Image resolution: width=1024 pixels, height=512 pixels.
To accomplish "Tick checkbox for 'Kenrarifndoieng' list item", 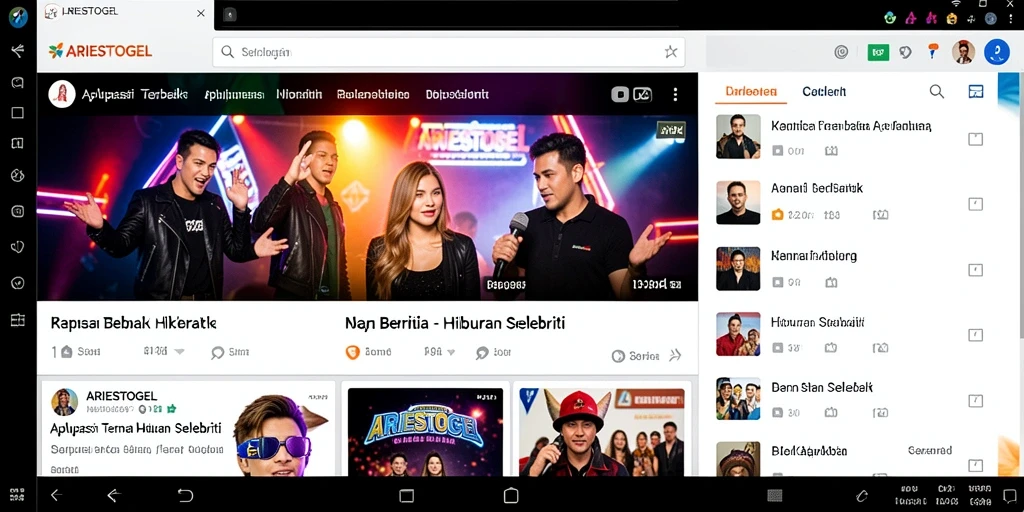I will (976, 270).
